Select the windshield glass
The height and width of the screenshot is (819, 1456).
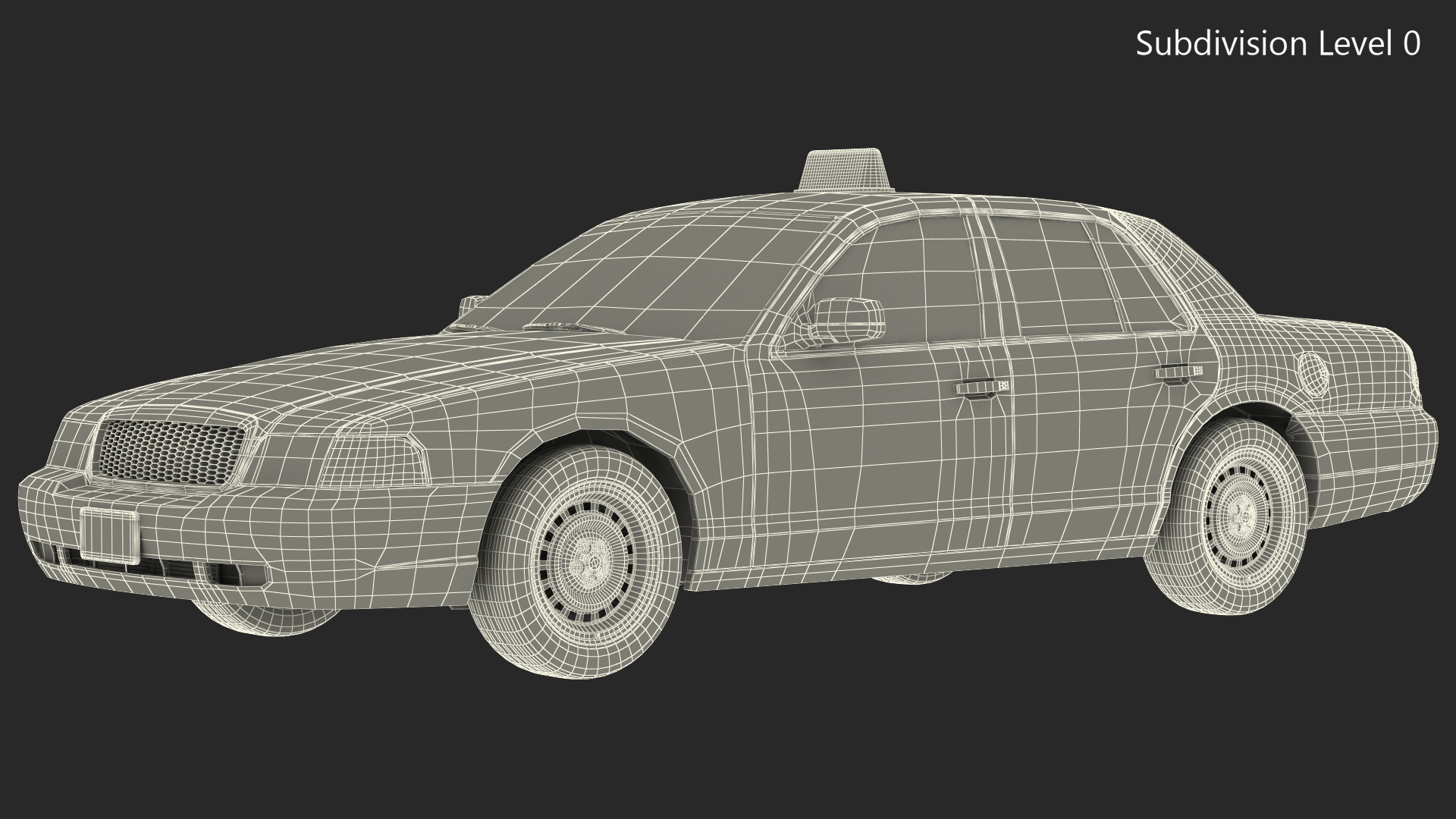point(652,284)
